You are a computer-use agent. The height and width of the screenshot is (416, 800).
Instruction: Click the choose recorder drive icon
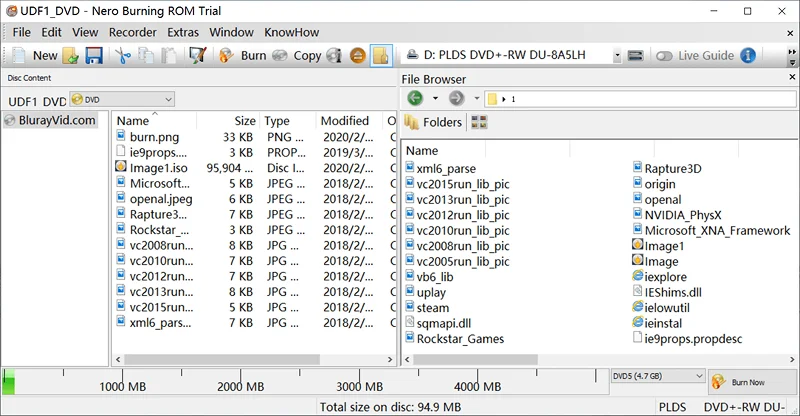point(635,56)
